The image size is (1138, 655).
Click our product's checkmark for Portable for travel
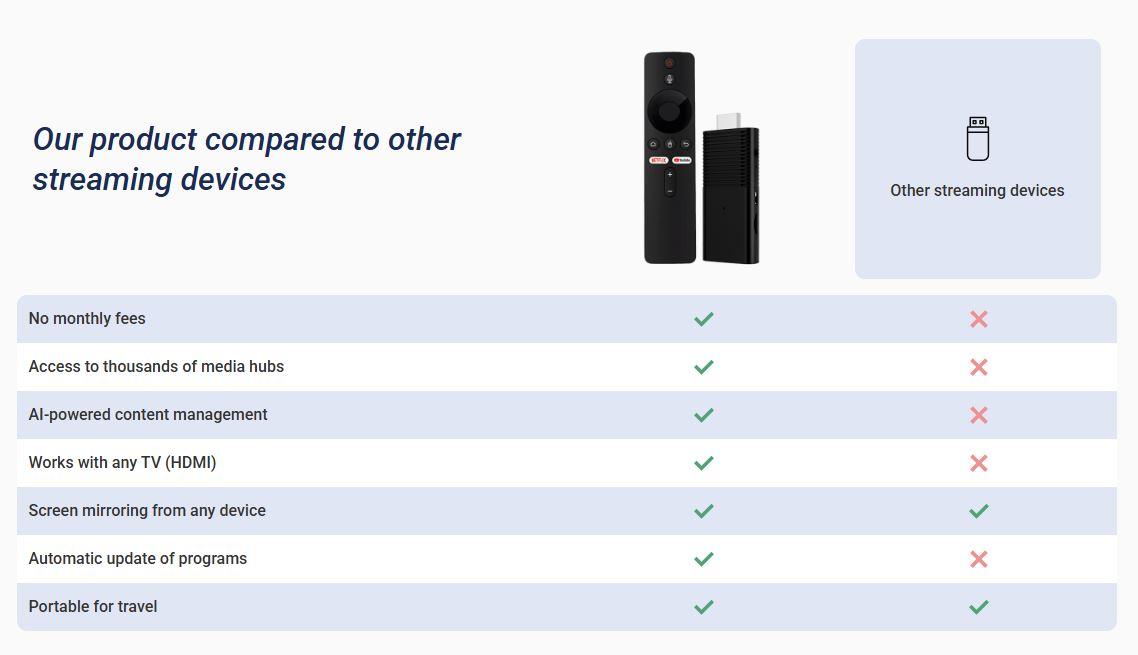(x=703, y=606)
